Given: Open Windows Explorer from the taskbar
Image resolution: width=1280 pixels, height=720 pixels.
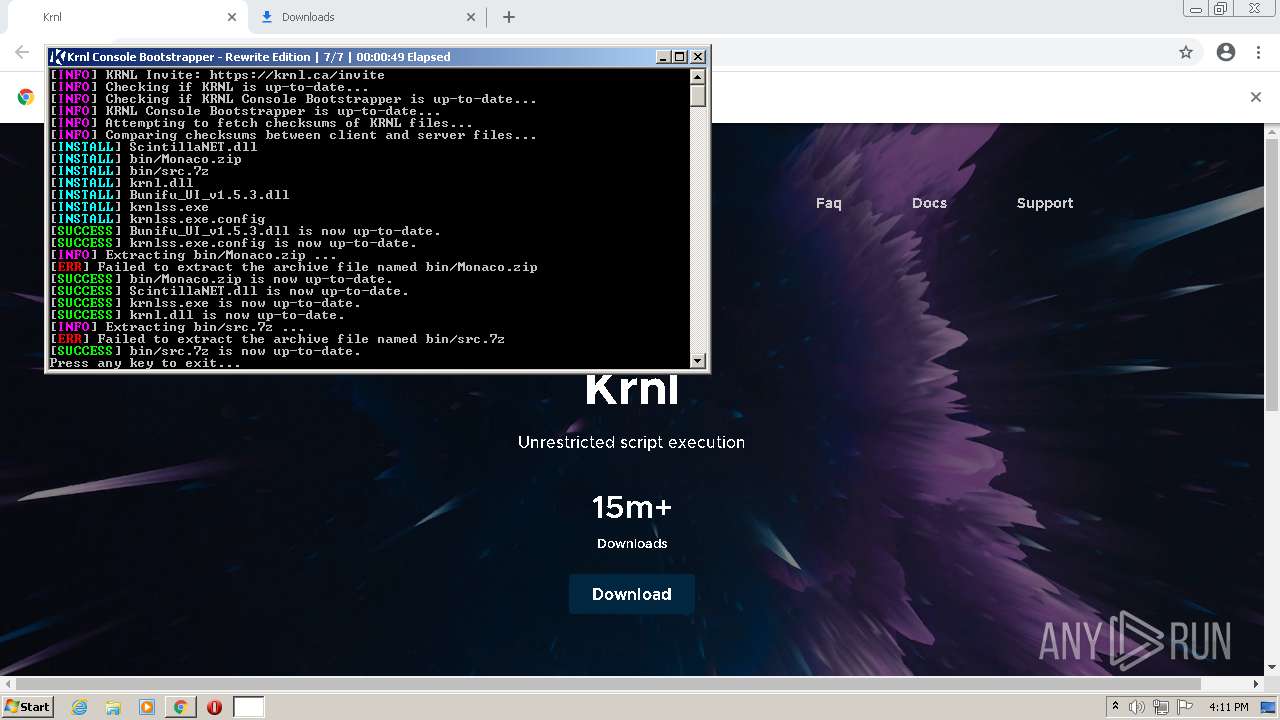Looking at the screenshot, I should pyautogui.click(x=113, y=707).
